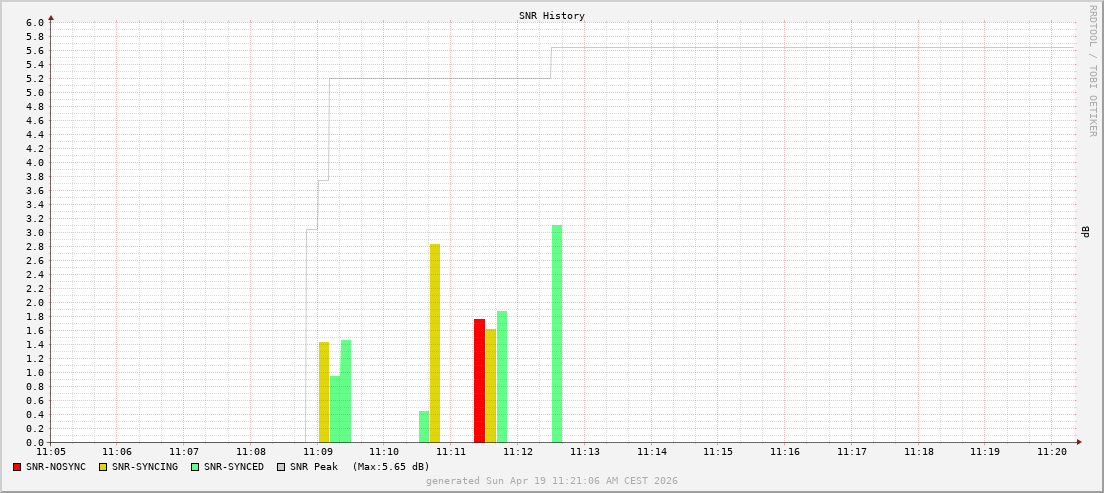Click the tallest yellow bar near 11:11

point(435,343)
